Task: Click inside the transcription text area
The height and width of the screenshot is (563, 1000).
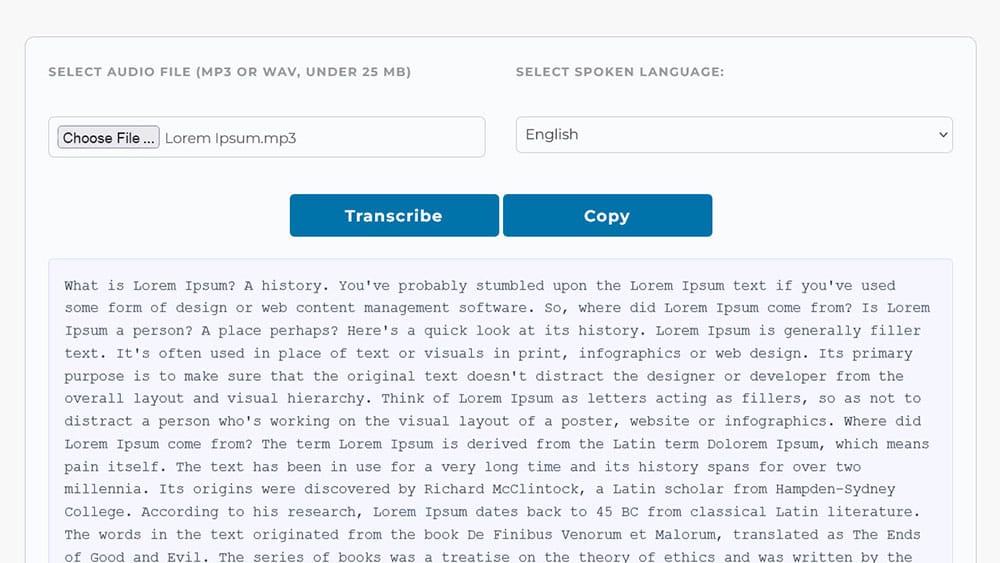Action: tap(501, 411)
